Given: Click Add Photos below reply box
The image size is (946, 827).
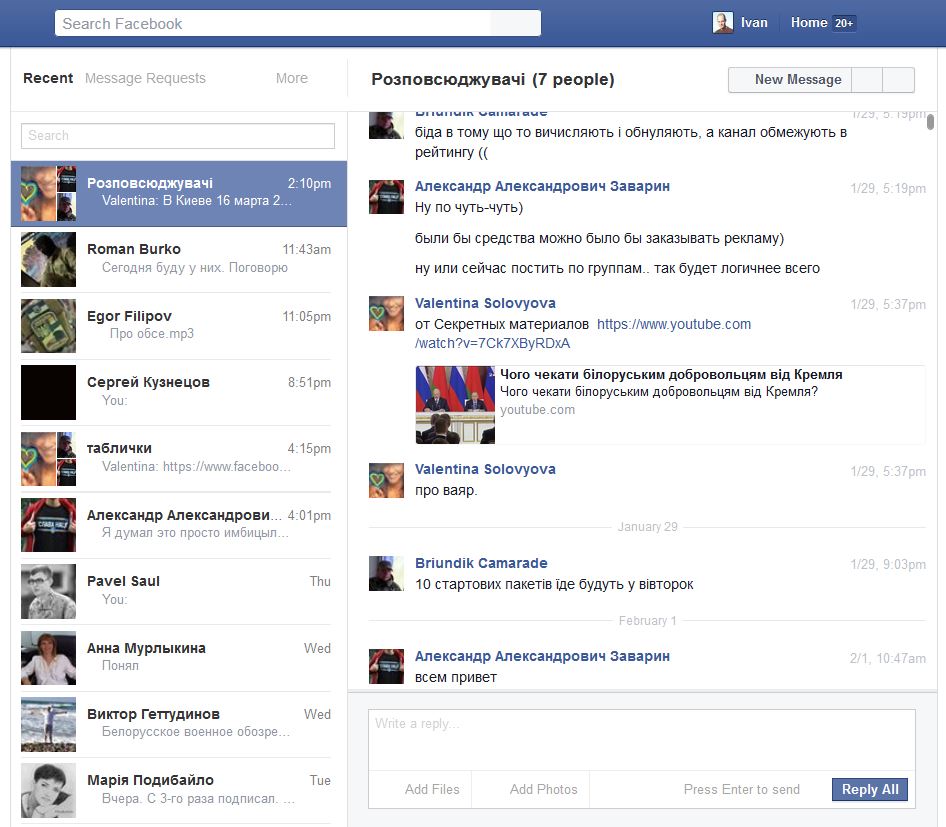Looking at the screenshot, I should [543, 789].
